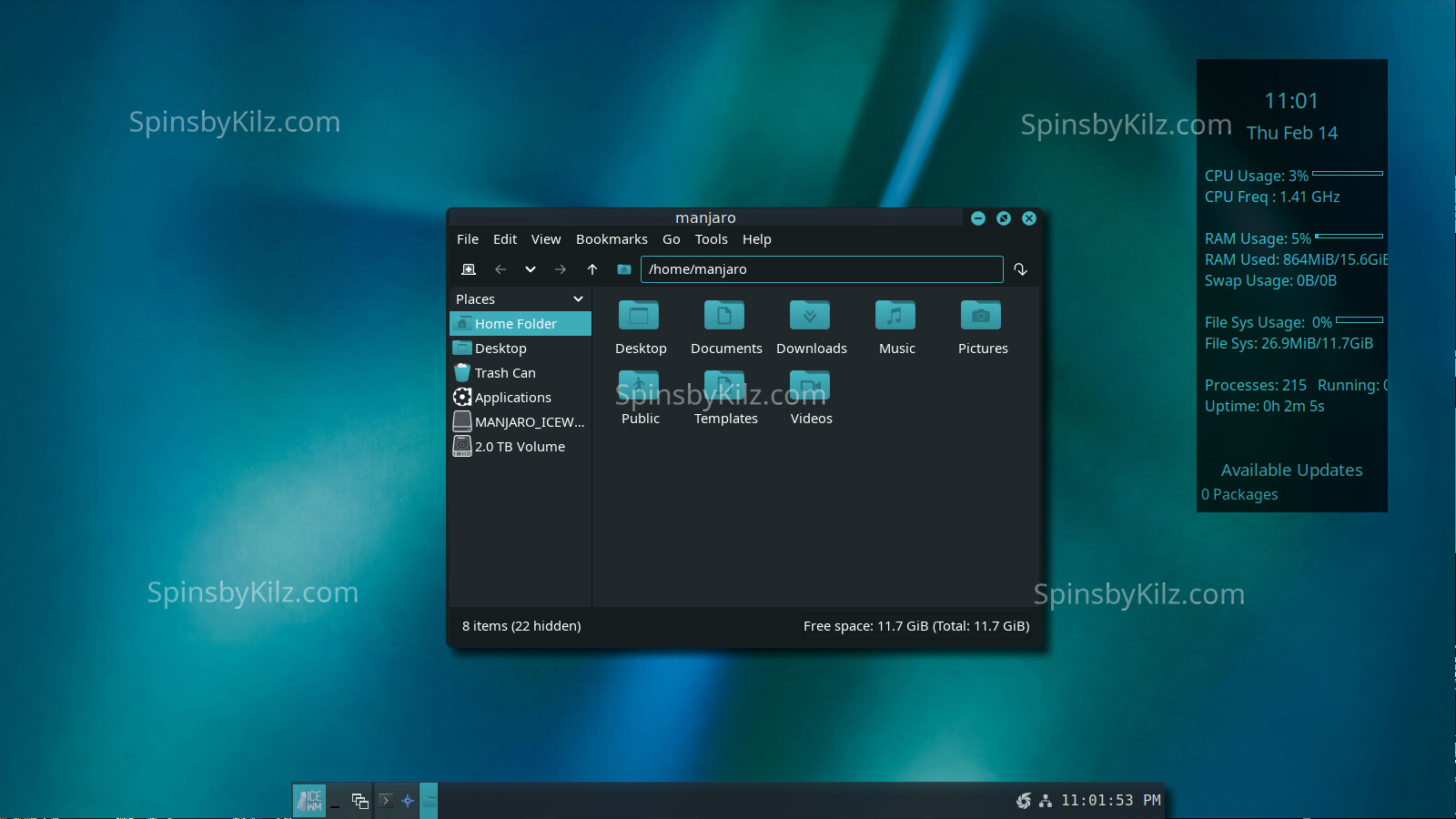This screenshot has width=1456, height=819.
Task: Open the View menu
Action: (x=545, y=239)
